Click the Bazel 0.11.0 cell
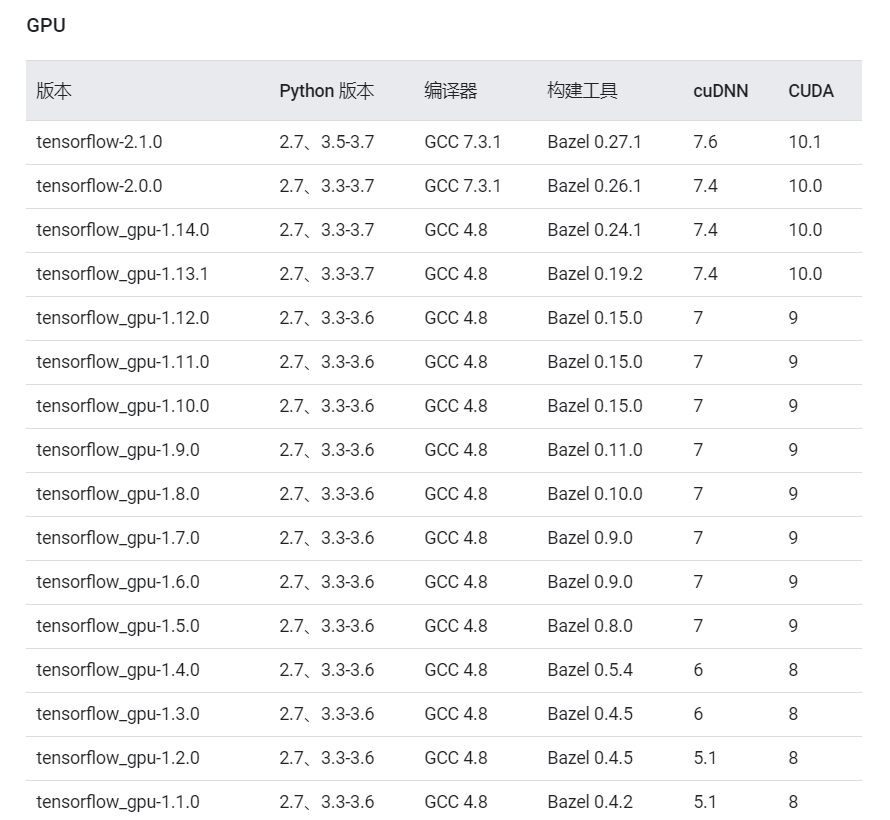890x820 pixels. (x=595, y=450)
